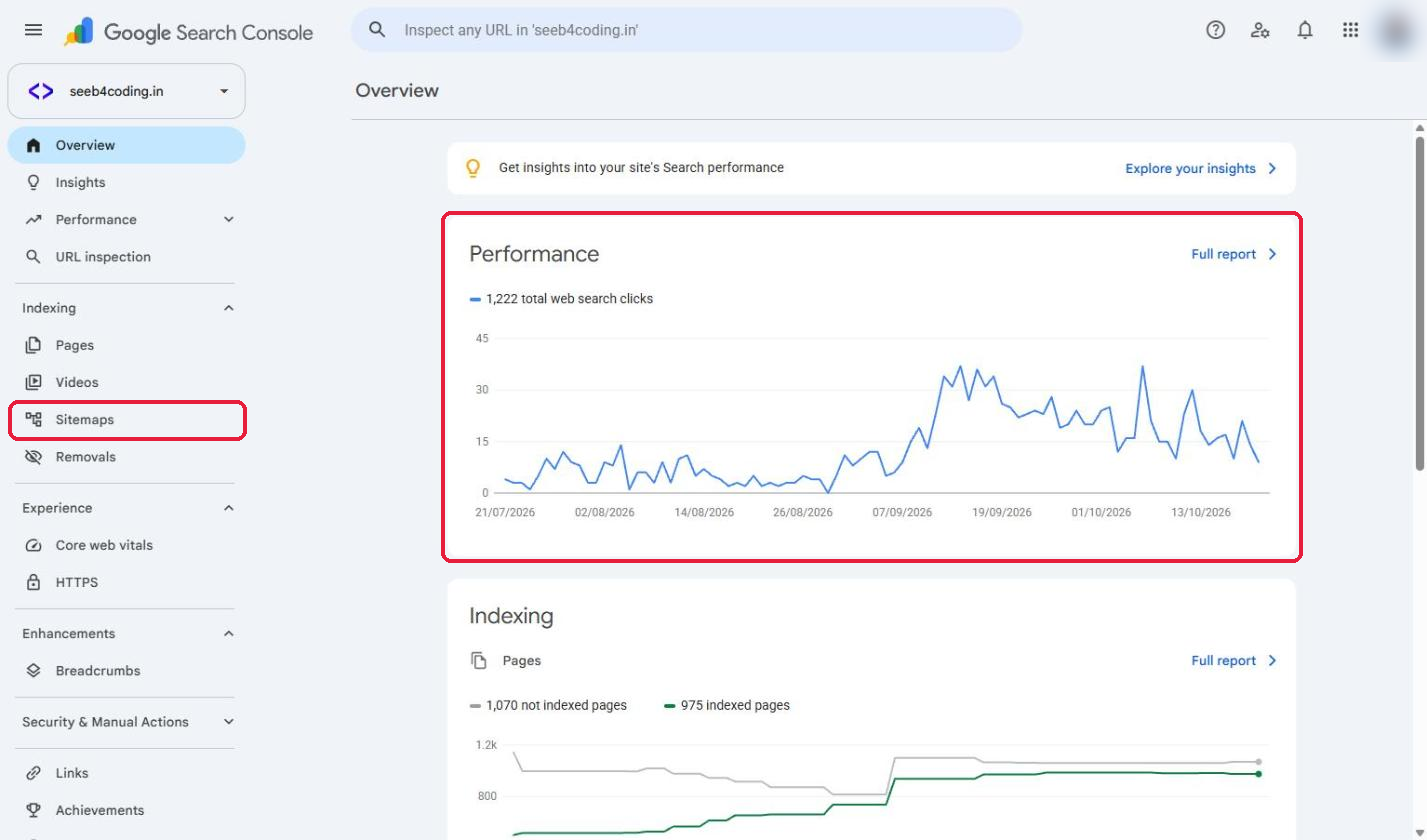The height and width of the screenshot is (840, 1427).
Task: Click the search magnifier in the URL bar
Action: pyautogui.click(x=377, y=30)
